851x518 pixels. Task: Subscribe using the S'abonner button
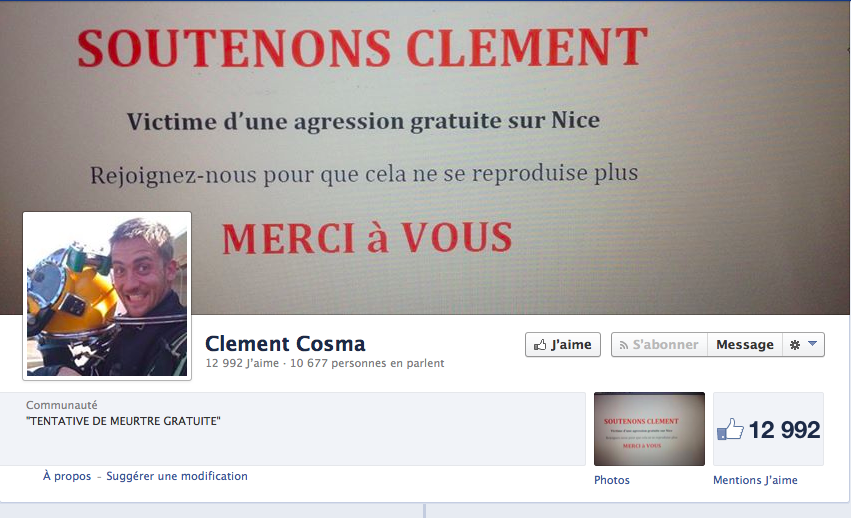click(x=659, y=345)
